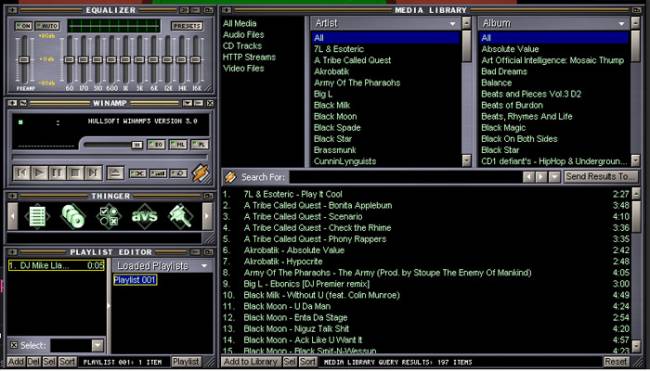
Task: Open the Playlist Editor window menu icon
Action: point(12,252)
